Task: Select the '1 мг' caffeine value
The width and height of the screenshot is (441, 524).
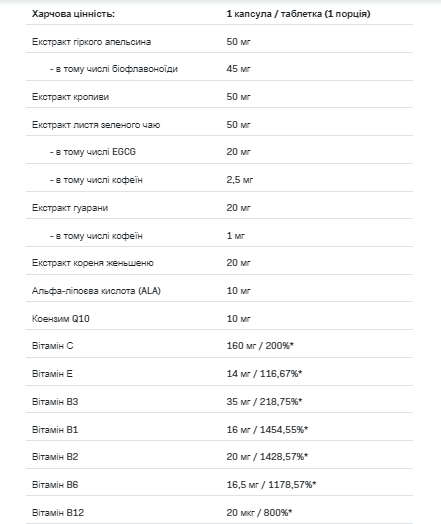Action: 236,236
